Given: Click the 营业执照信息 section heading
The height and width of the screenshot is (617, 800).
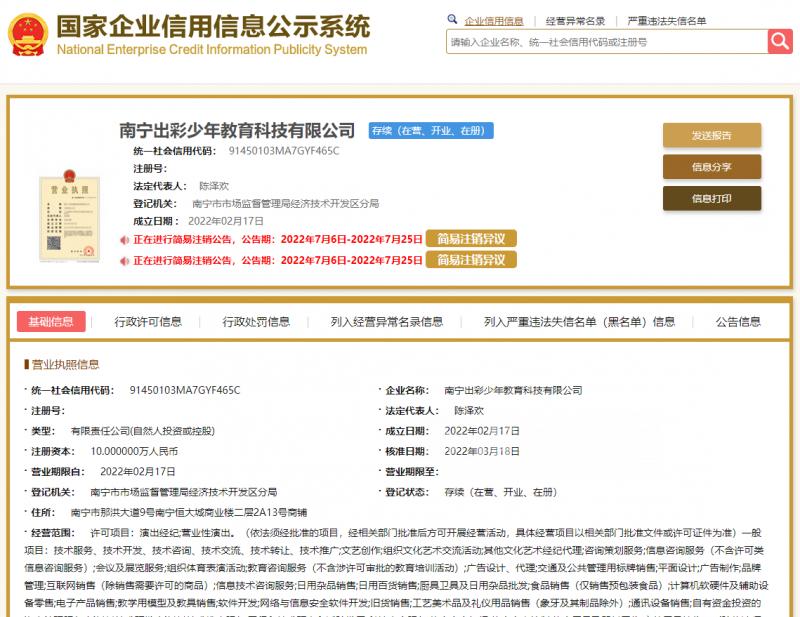Looking at the screenshot, I should [65, 364].
